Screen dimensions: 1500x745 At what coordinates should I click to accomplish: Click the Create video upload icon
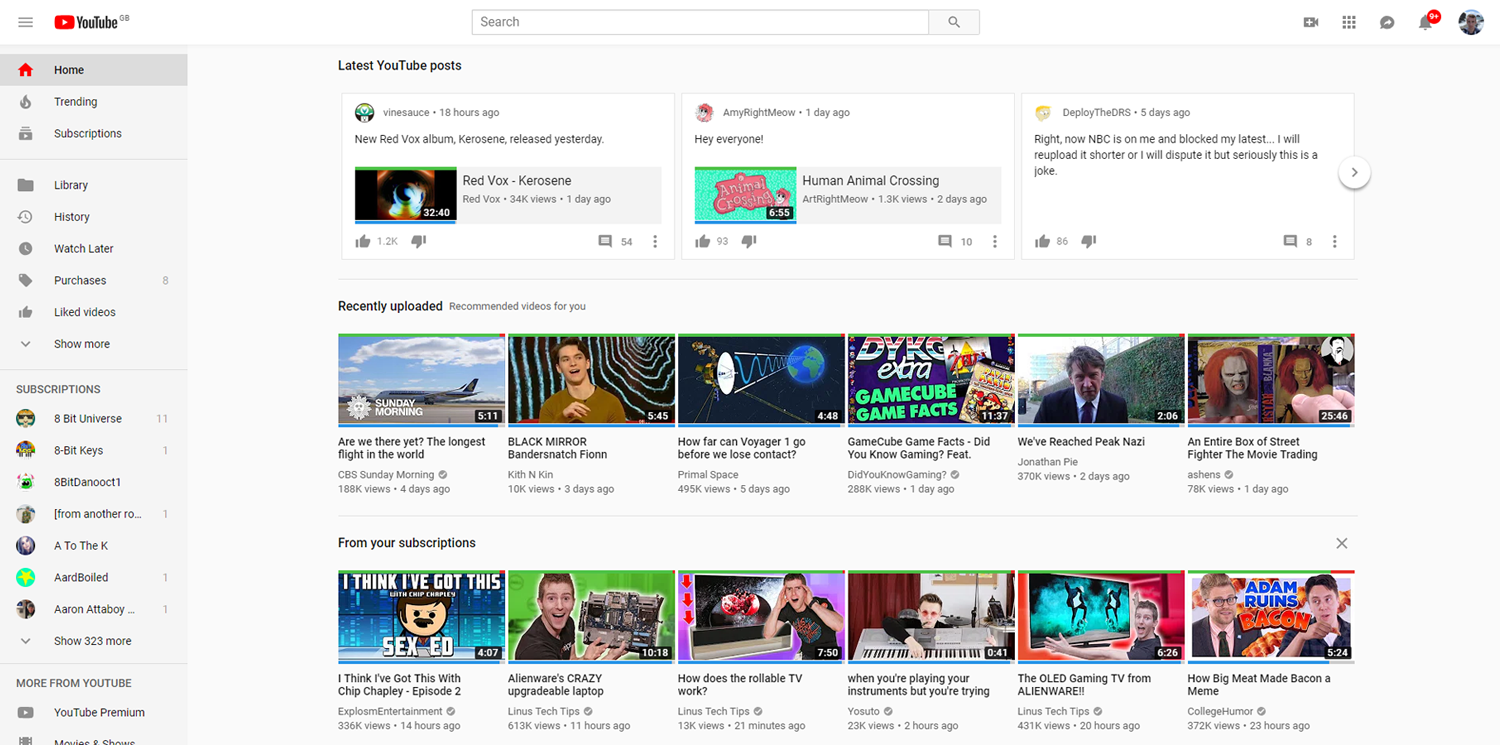pyautogui.click(x=1310, y=21)
